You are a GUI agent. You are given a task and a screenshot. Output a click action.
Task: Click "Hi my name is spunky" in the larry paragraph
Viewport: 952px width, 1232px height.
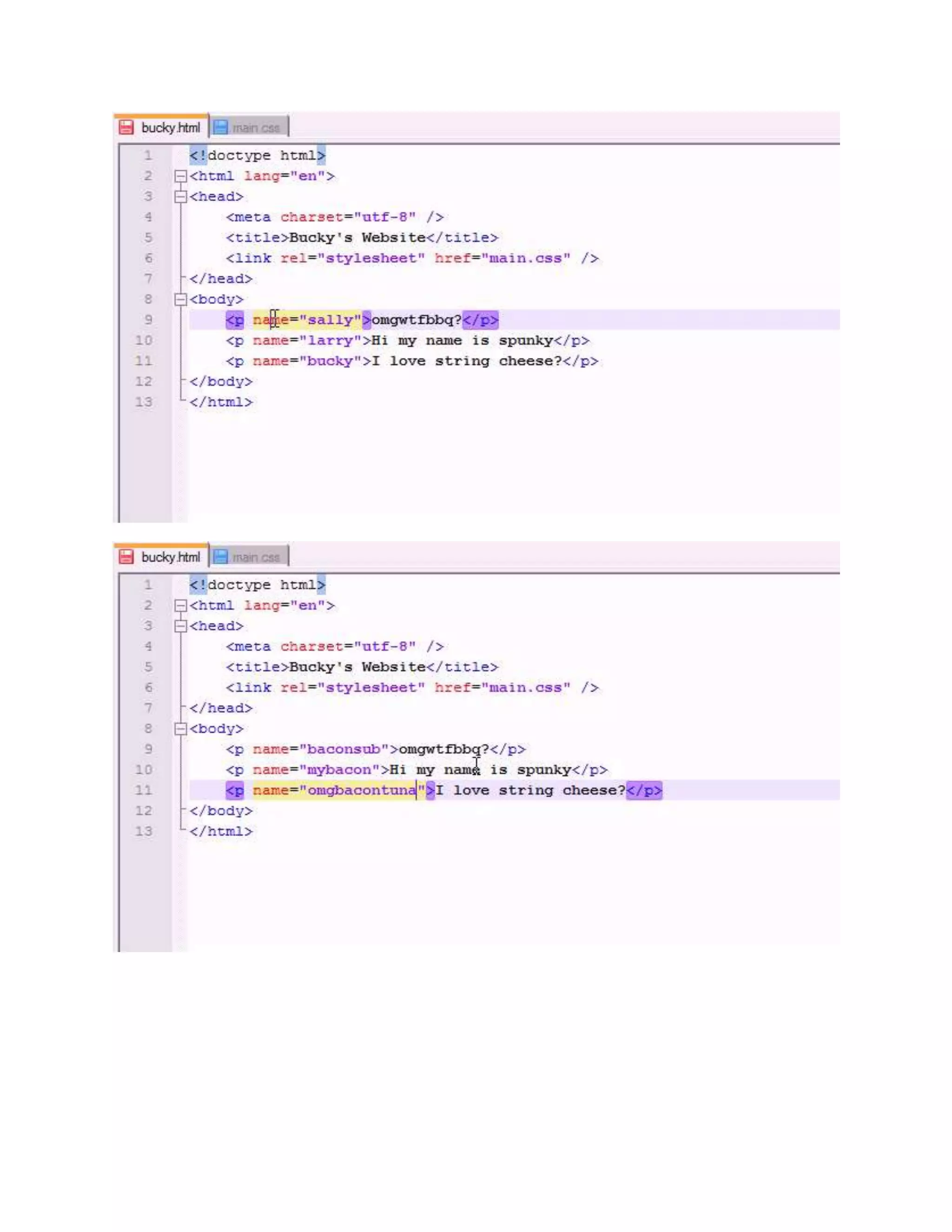[x=462, y=340]
